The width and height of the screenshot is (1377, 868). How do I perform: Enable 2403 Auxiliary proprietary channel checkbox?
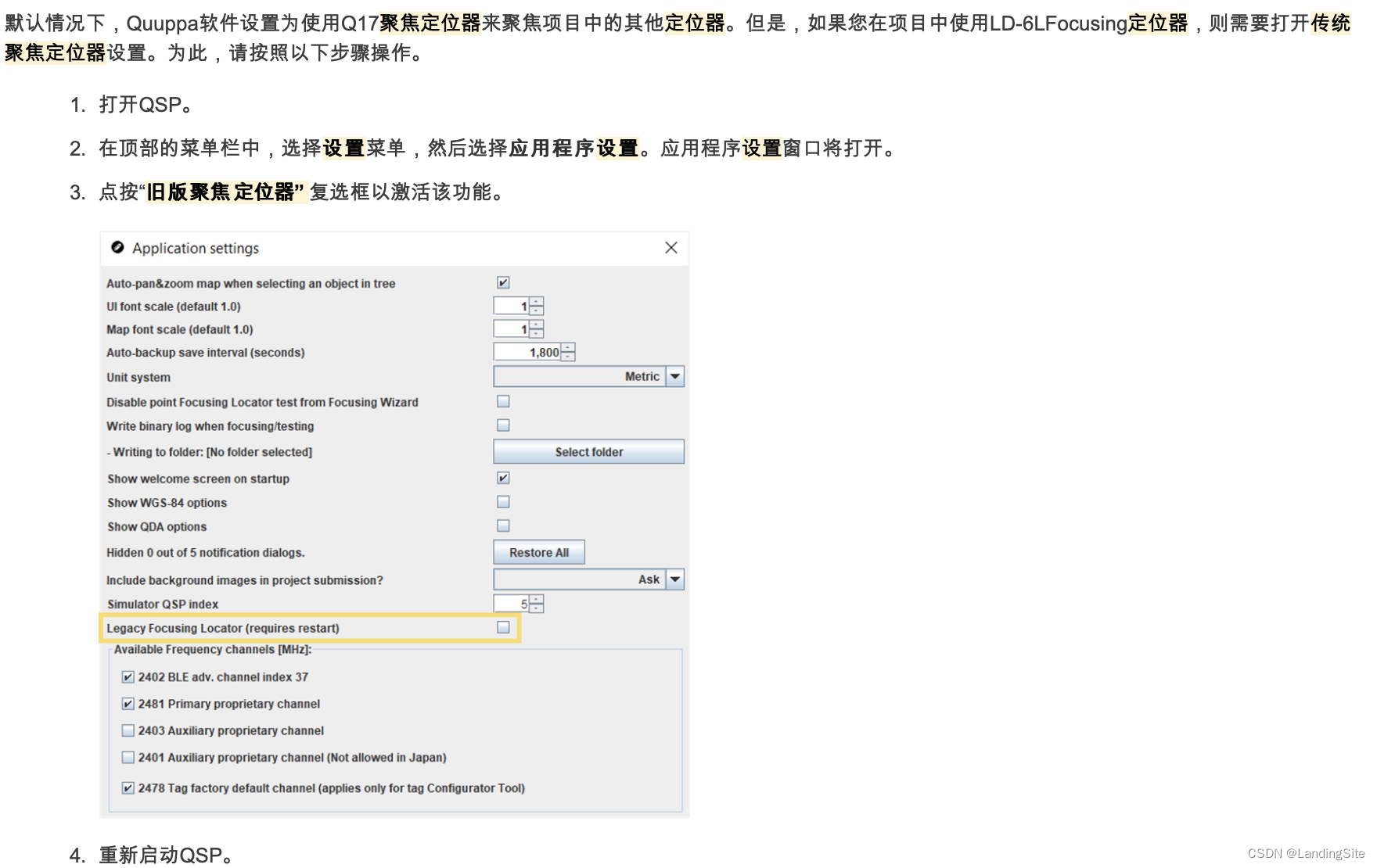128,730
